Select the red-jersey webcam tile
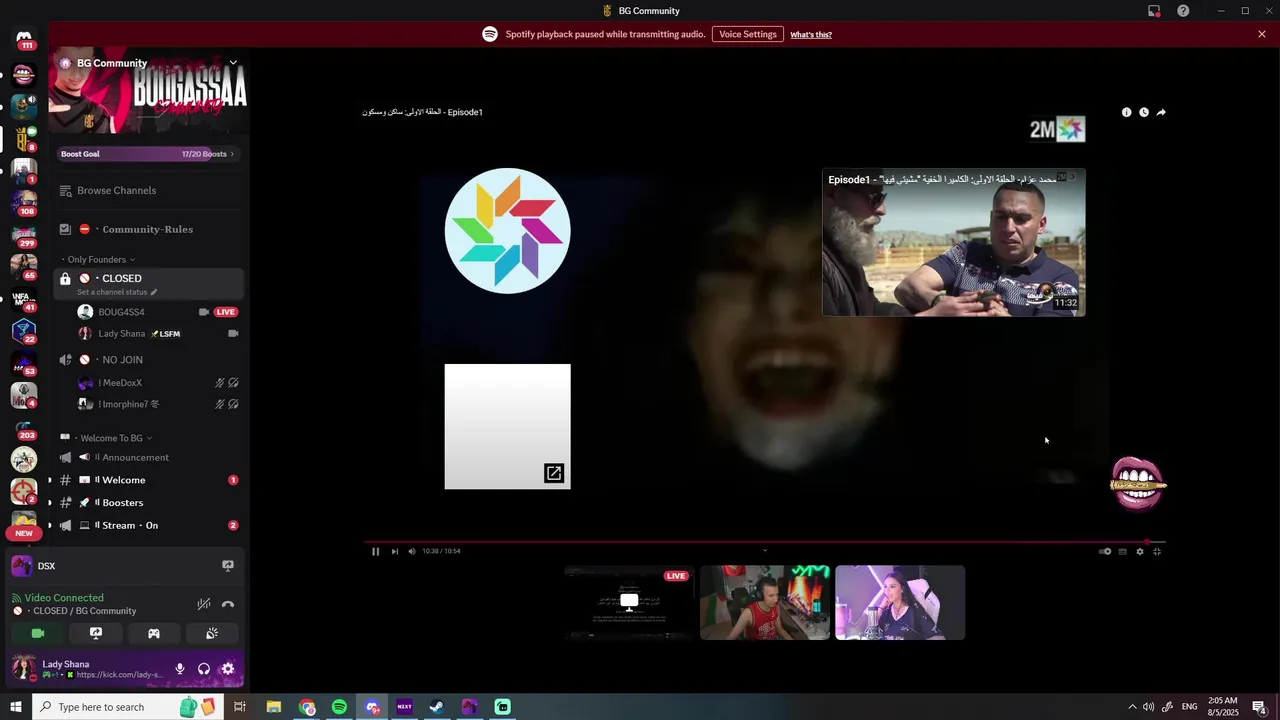 coord(765,602)
